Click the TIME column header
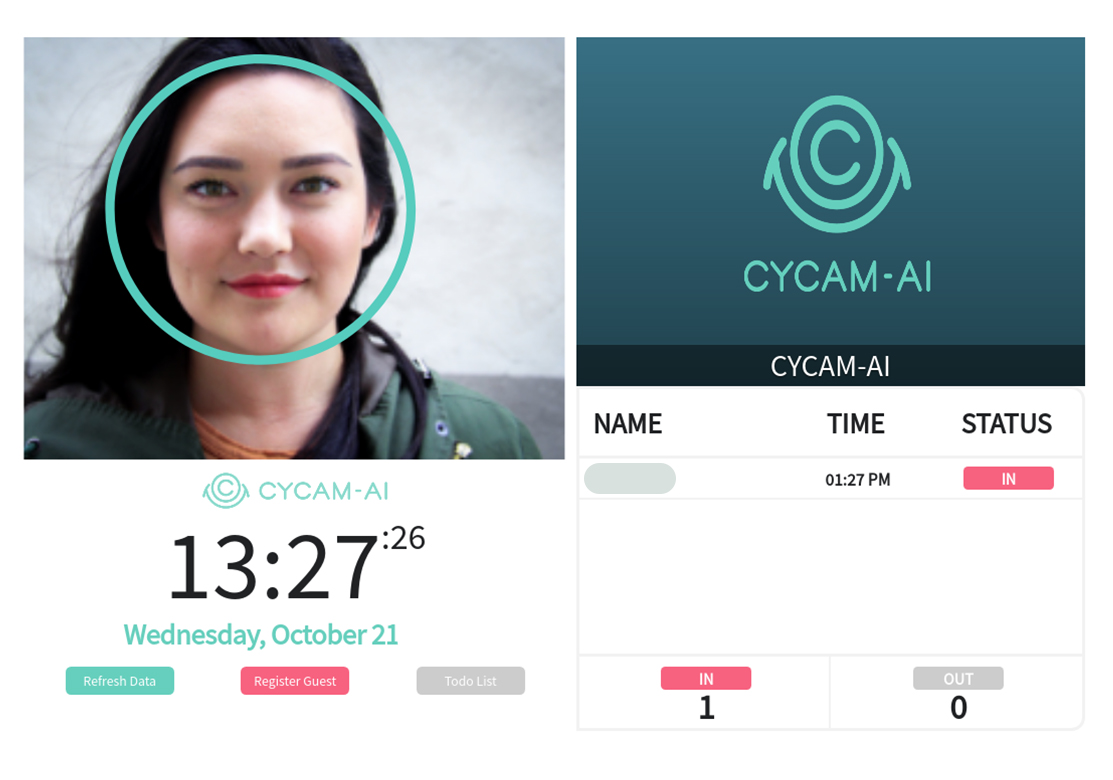 pyautogui.click(x=855, y=424)
